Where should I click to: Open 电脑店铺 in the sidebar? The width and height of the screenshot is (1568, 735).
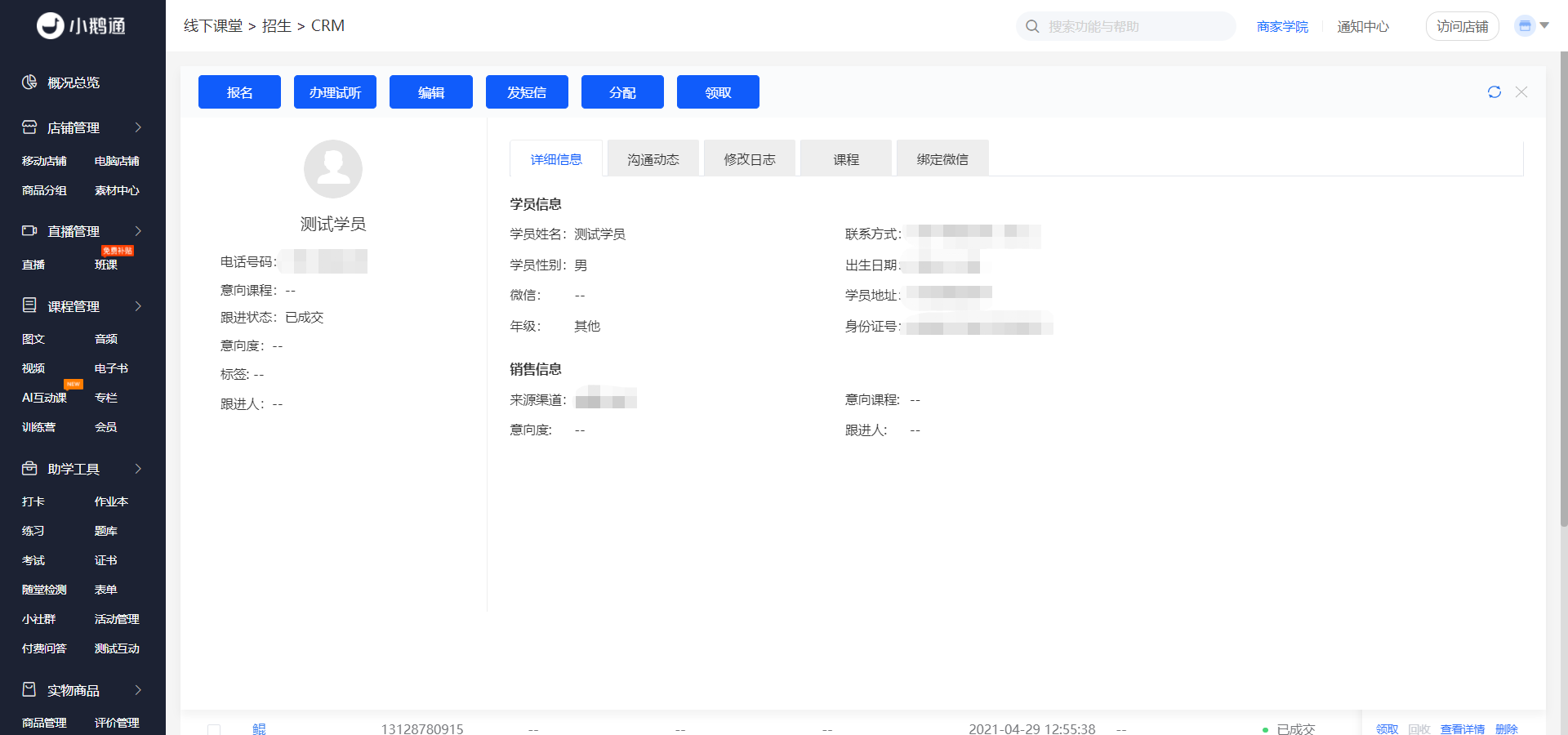[x=117, y=161]
